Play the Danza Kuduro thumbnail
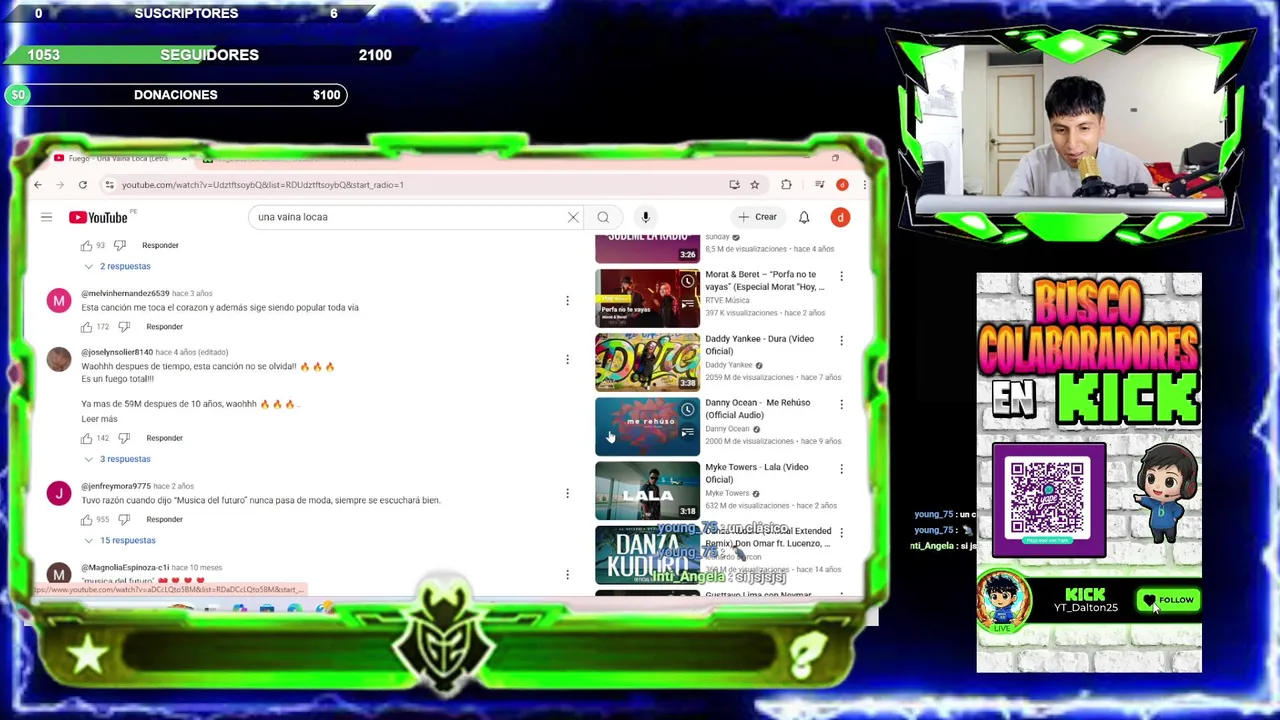The height and width of the screenshot is (720, 1280). 648,555
